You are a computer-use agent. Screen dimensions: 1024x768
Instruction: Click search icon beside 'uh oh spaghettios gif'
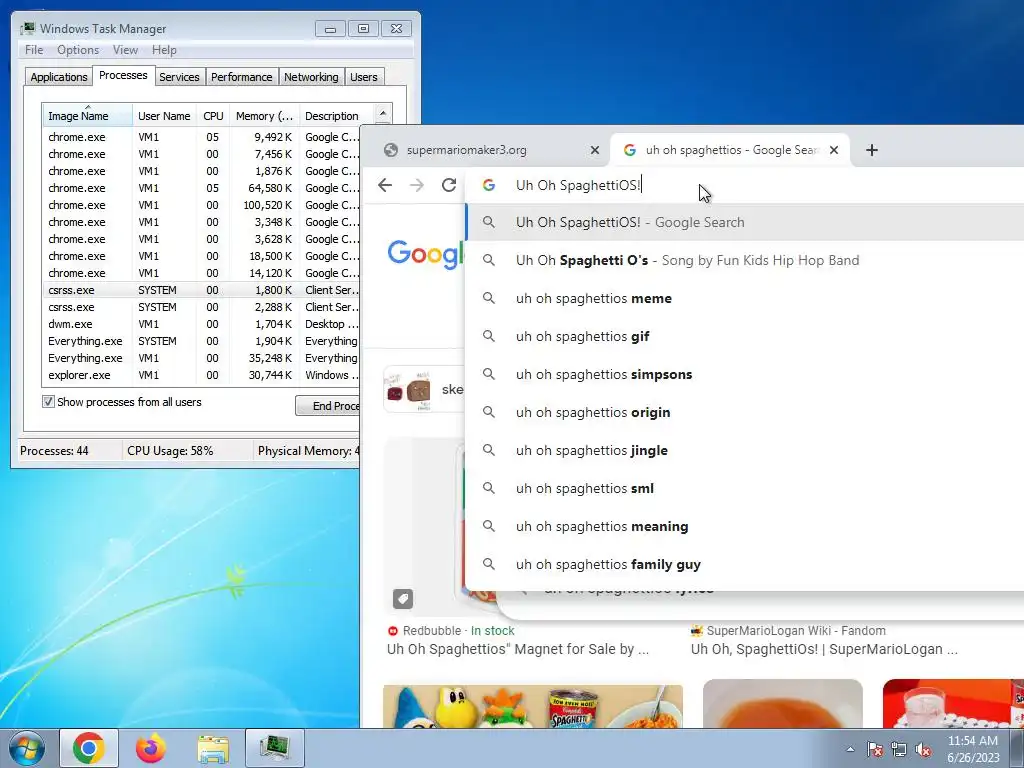(x=488, y=336)
